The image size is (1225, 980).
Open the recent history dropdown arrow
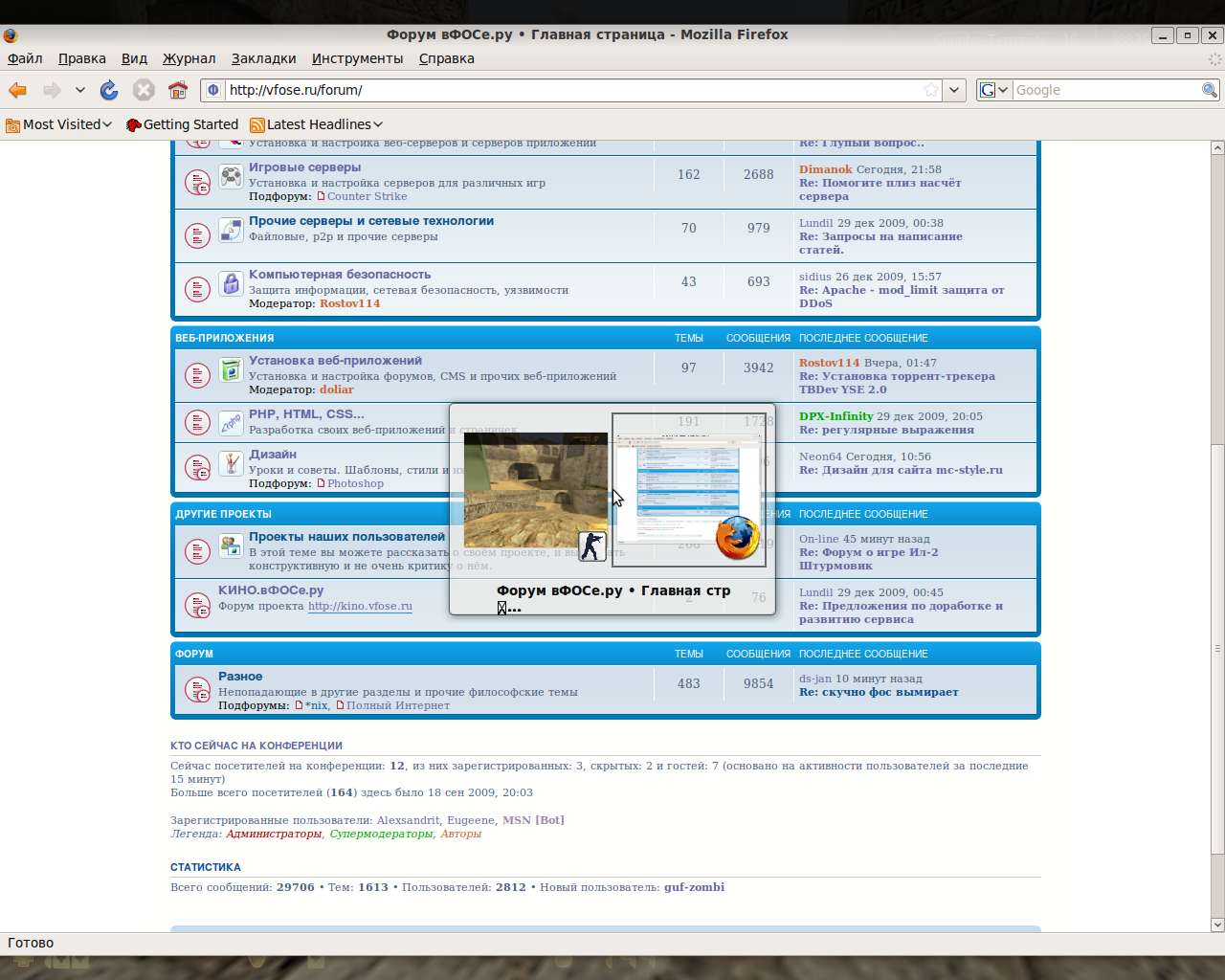pos(80,90)
